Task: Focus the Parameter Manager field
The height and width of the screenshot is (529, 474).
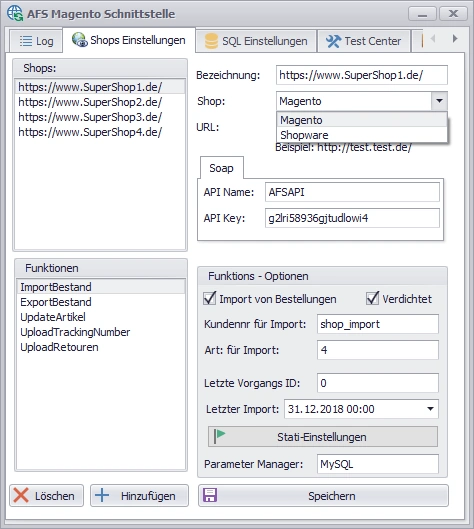Action: pyautogui.click(x=378, y=464)
